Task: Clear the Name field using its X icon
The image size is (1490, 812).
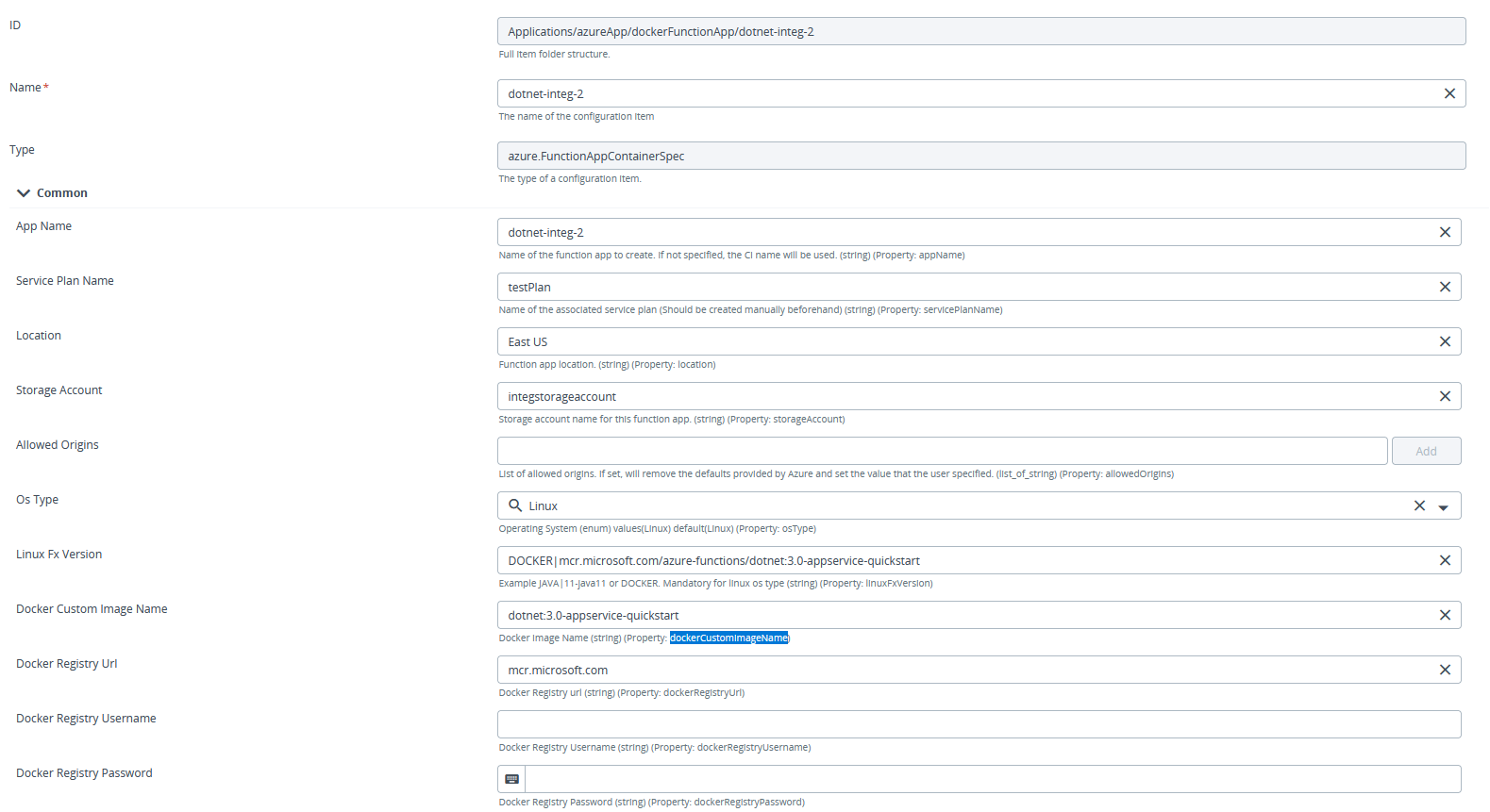Action: [1450, 92]
